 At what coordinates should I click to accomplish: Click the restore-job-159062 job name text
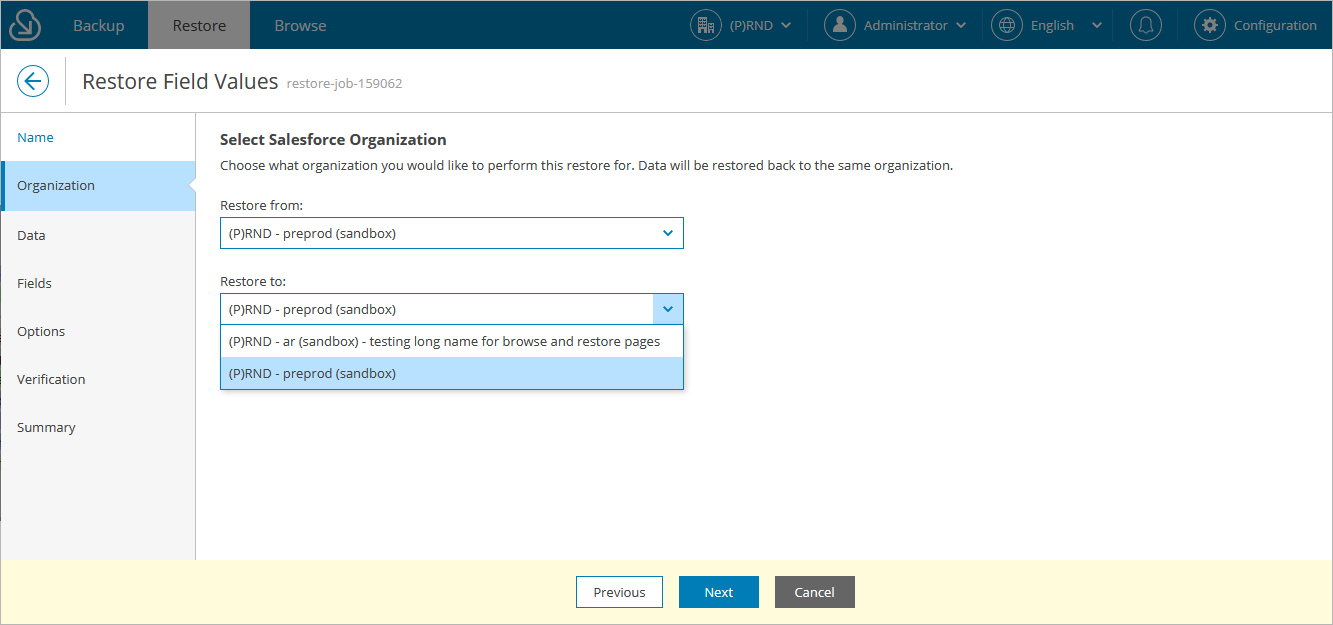click(344, 83)
